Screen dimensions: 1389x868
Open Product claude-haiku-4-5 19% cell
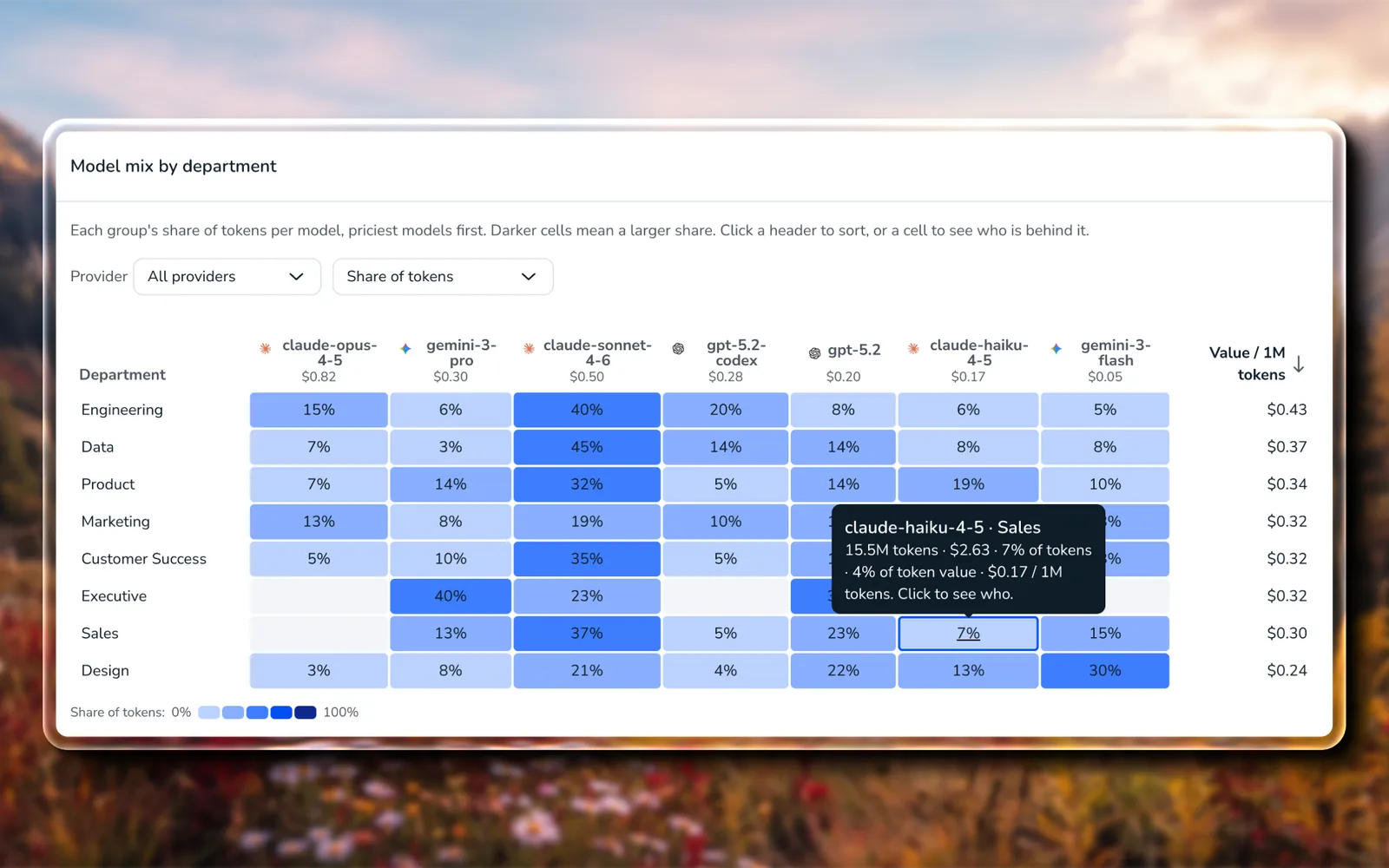pos(968,484)
